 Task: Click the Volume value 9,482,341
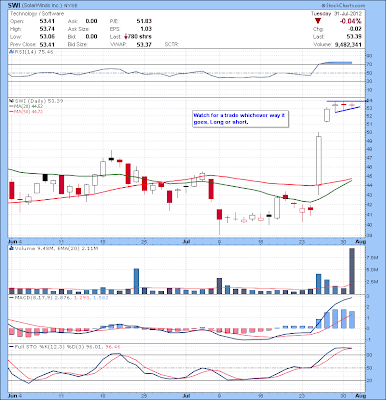(x=348, y=44)
